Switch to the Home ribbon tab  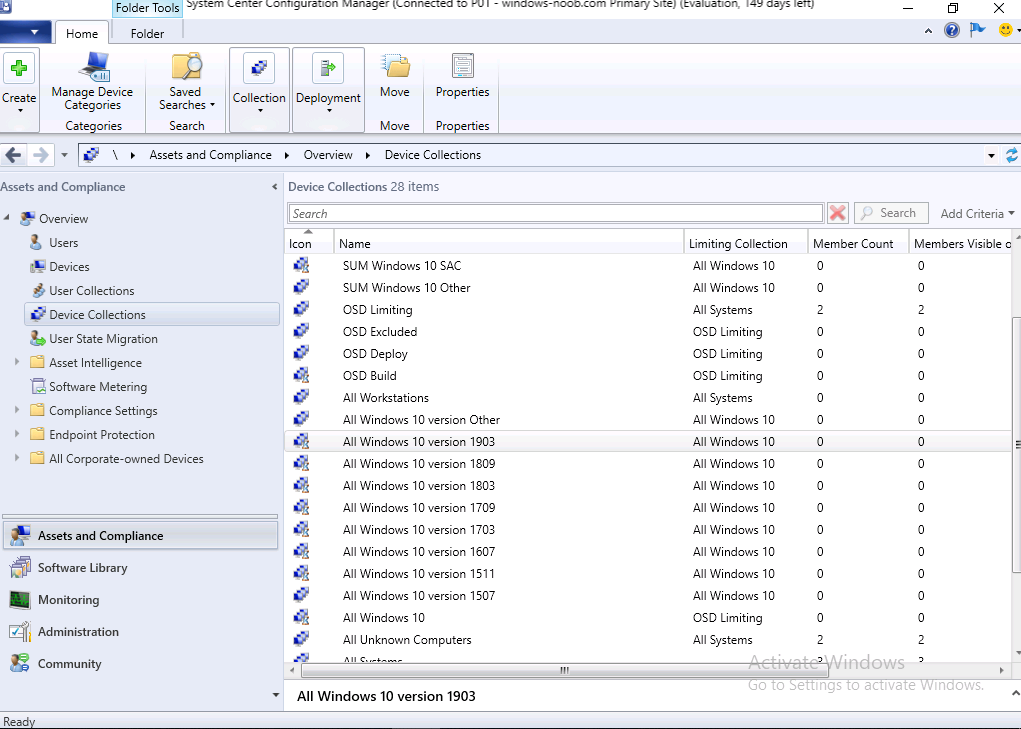click(82, 33)
